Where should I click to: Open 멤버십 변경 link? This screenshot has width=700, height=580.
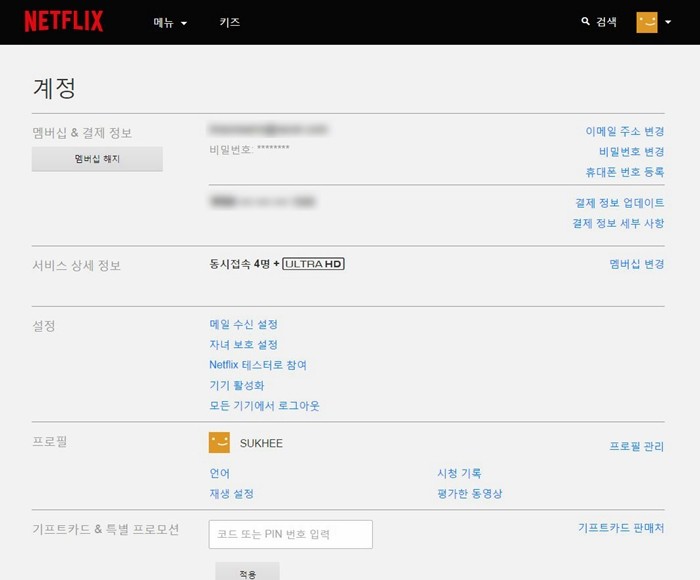pos(637,264)
